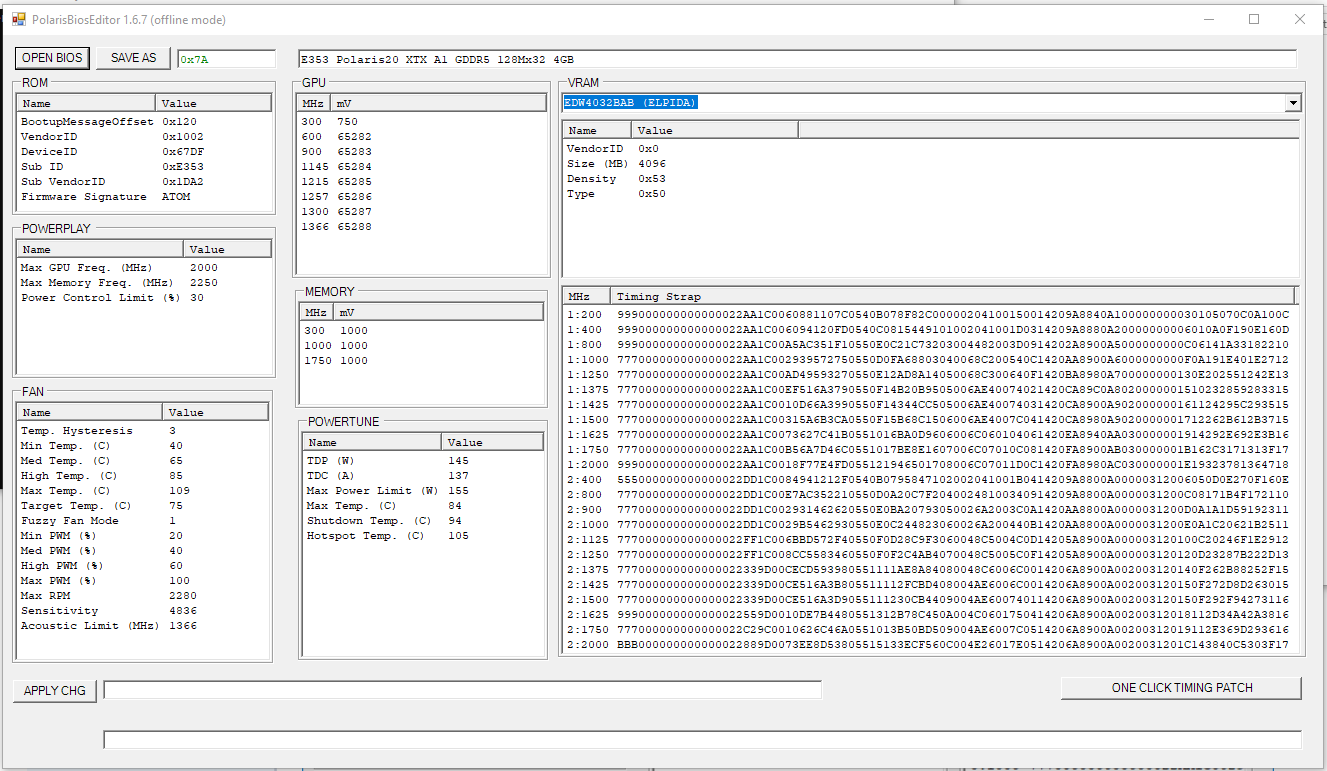The width and height of the screenshot is (1327, 771).
Task: Minimize the PolarisBiosEditor window
Action: coord(1208,19)
